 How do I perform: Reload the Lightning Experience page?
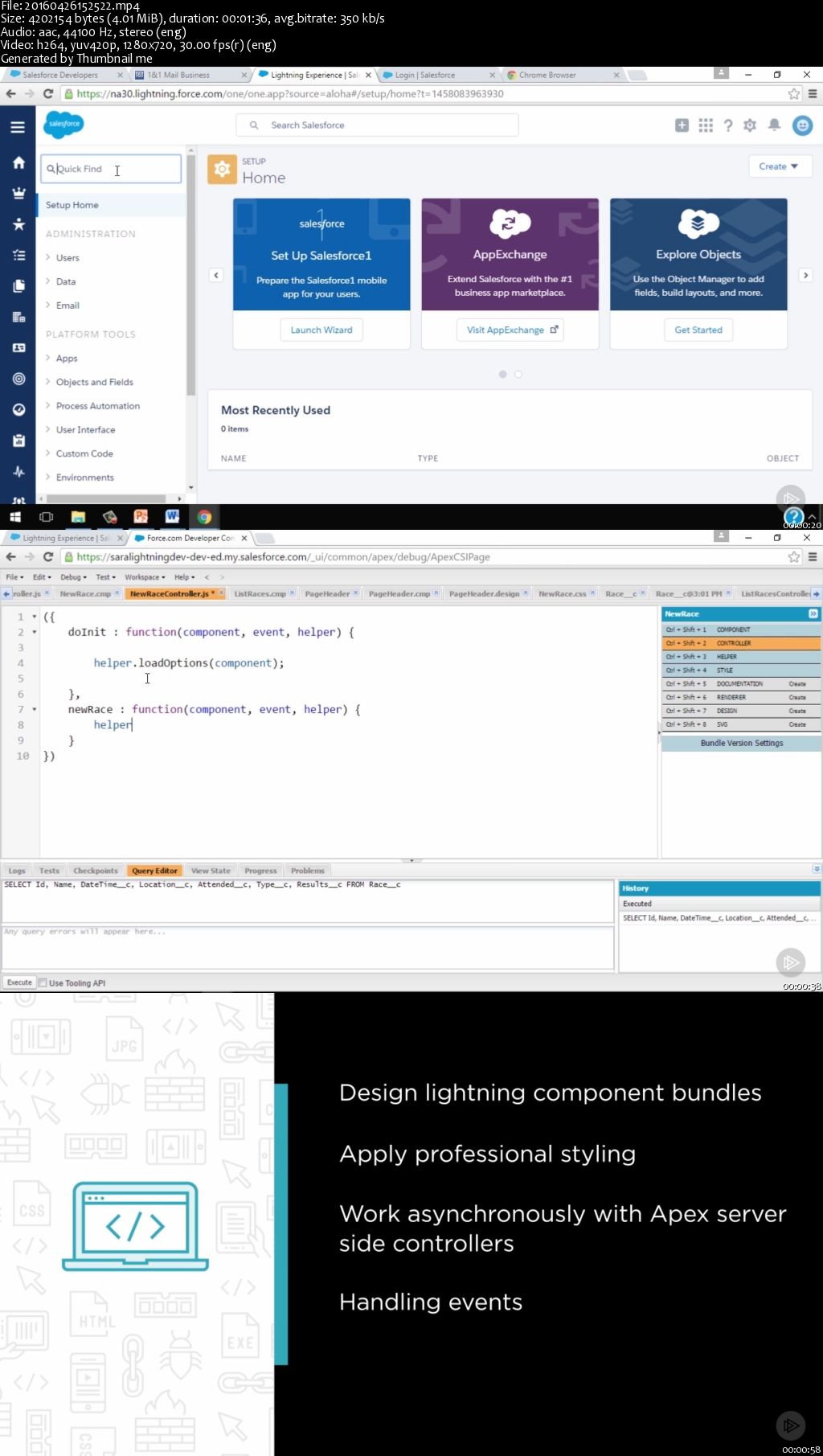48,94
